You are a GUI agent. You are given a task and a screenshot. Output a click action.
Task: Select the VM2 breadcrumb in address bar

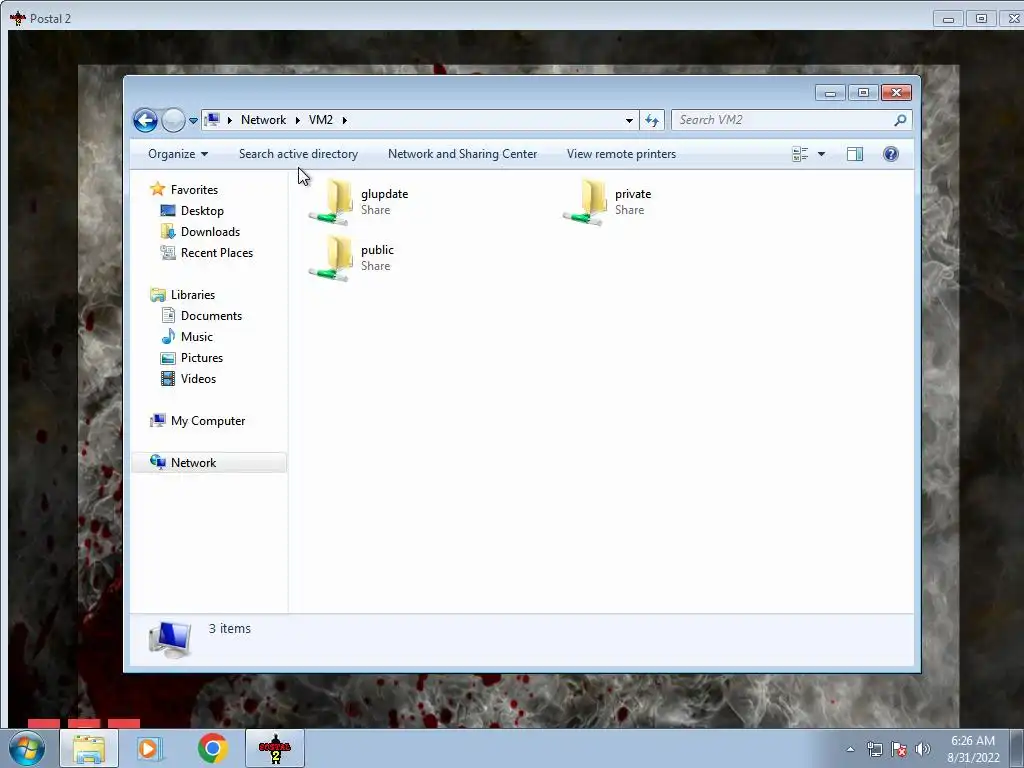[x=321, y=120]
